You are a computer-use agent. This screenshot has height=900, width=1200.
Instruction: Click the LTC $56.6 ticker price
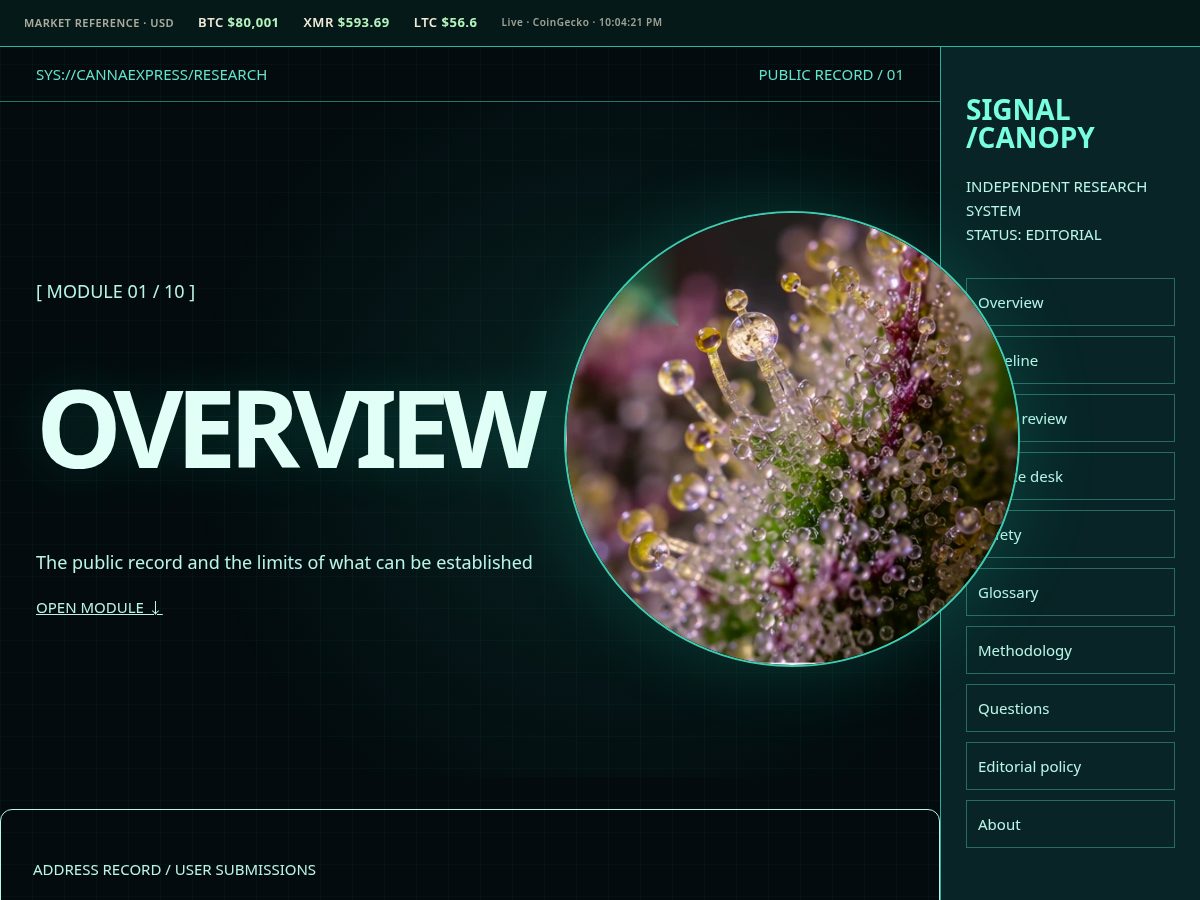coord(445,22)
